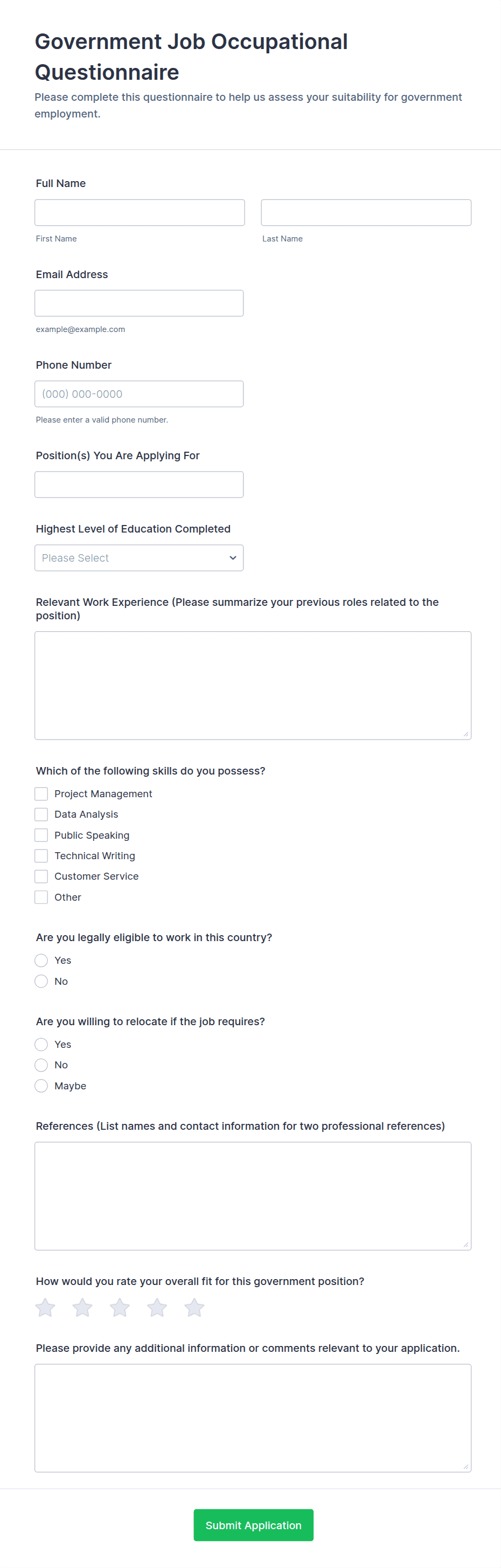Submit the application with green button
This screenshot has height=1568, width=501.
pyautogui.click(x=254, y=1525)
